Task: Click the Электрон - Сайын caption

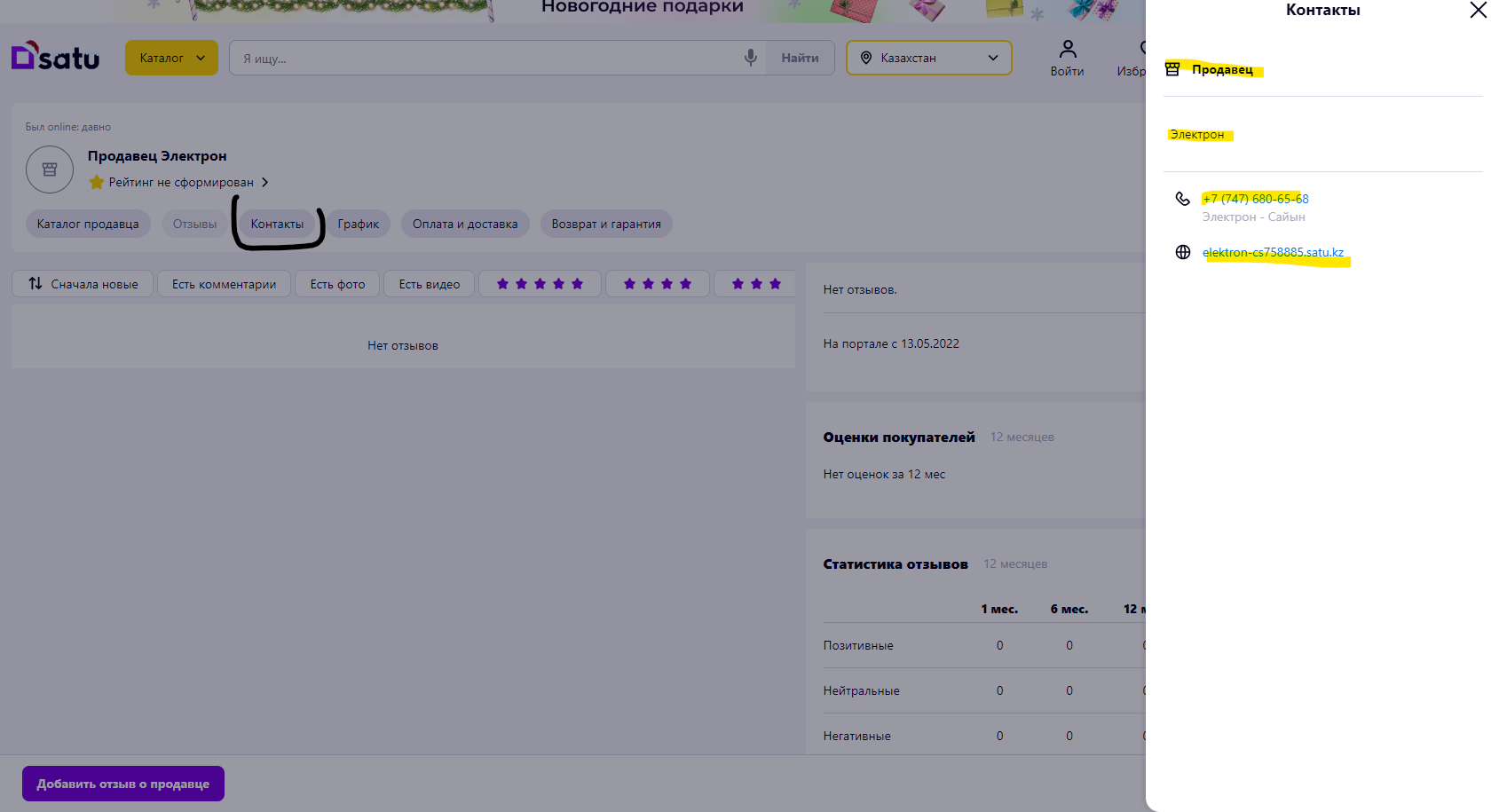Action: [x=1253, y=217]
